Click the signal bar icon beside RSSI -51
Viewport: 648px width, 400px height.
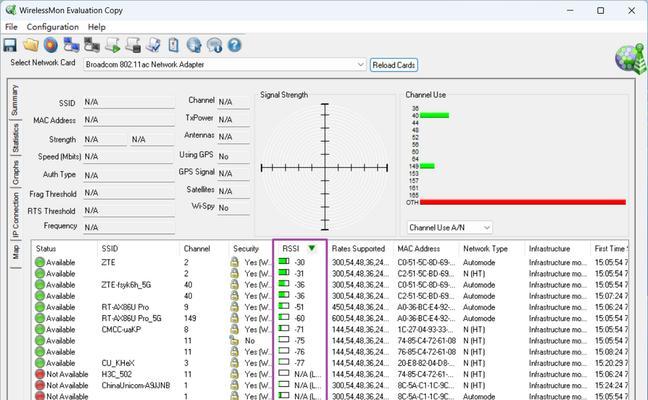click(x=284, y=306)
